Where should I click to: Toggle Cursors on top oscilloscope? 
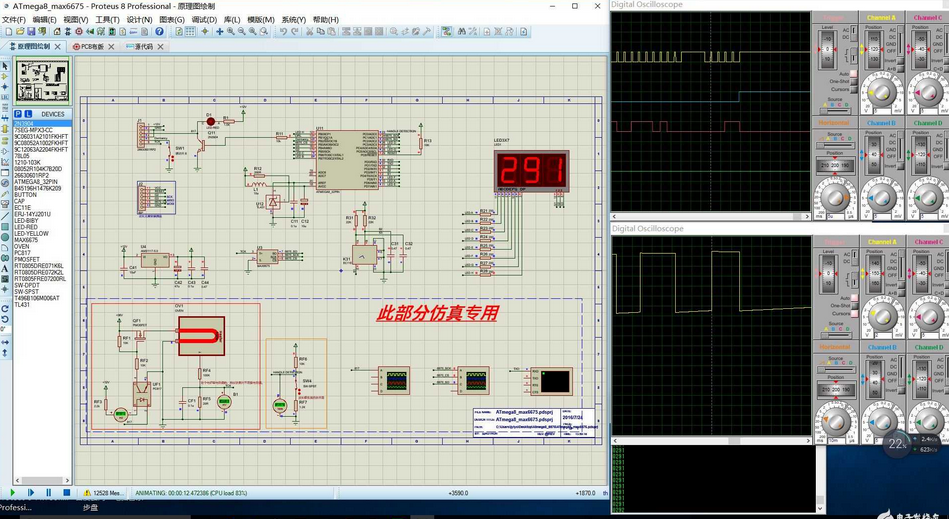click(x=853, y=90)
